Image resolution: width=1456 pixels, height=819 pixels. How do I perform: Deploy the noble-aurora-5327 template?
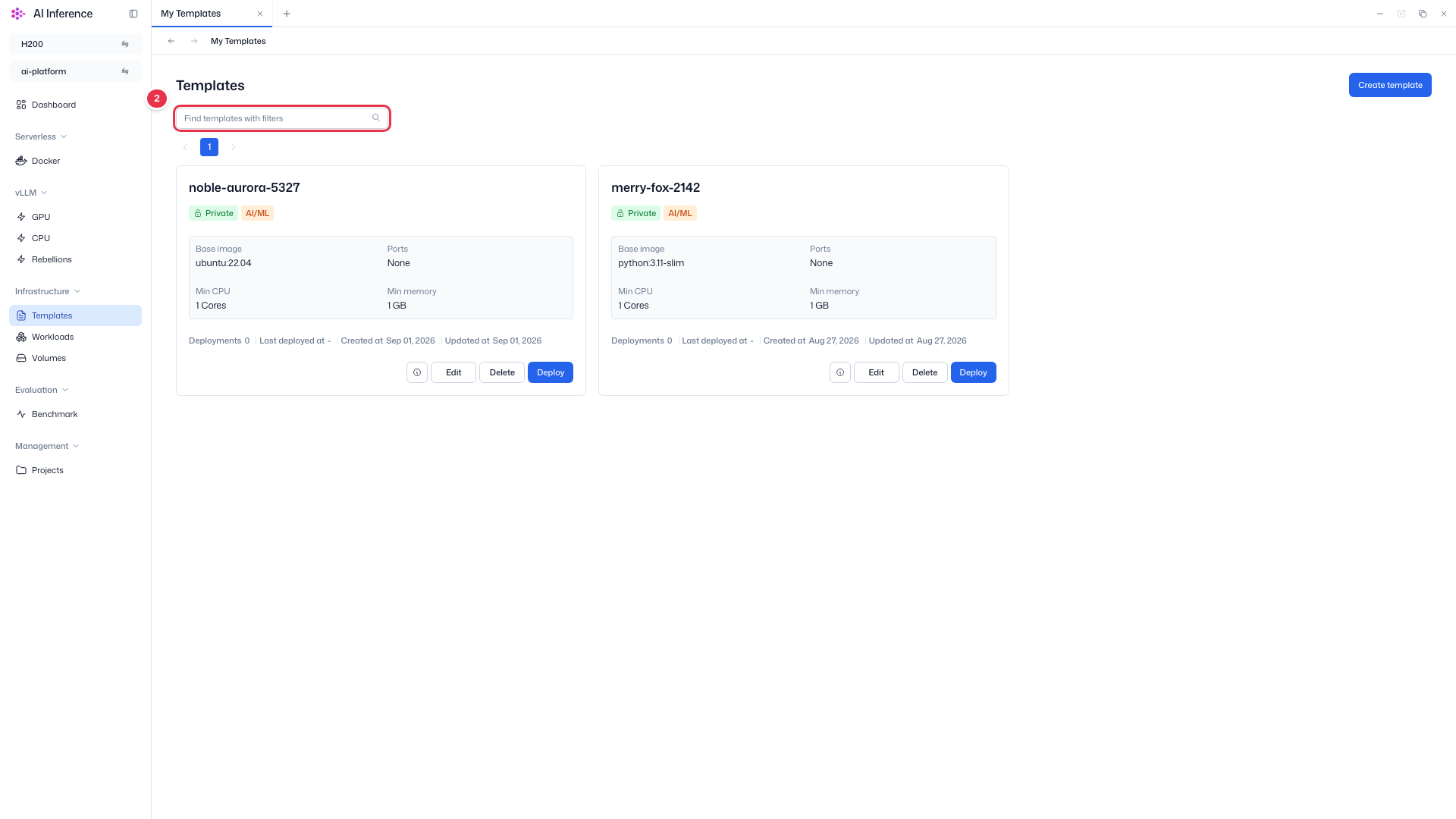551,372
